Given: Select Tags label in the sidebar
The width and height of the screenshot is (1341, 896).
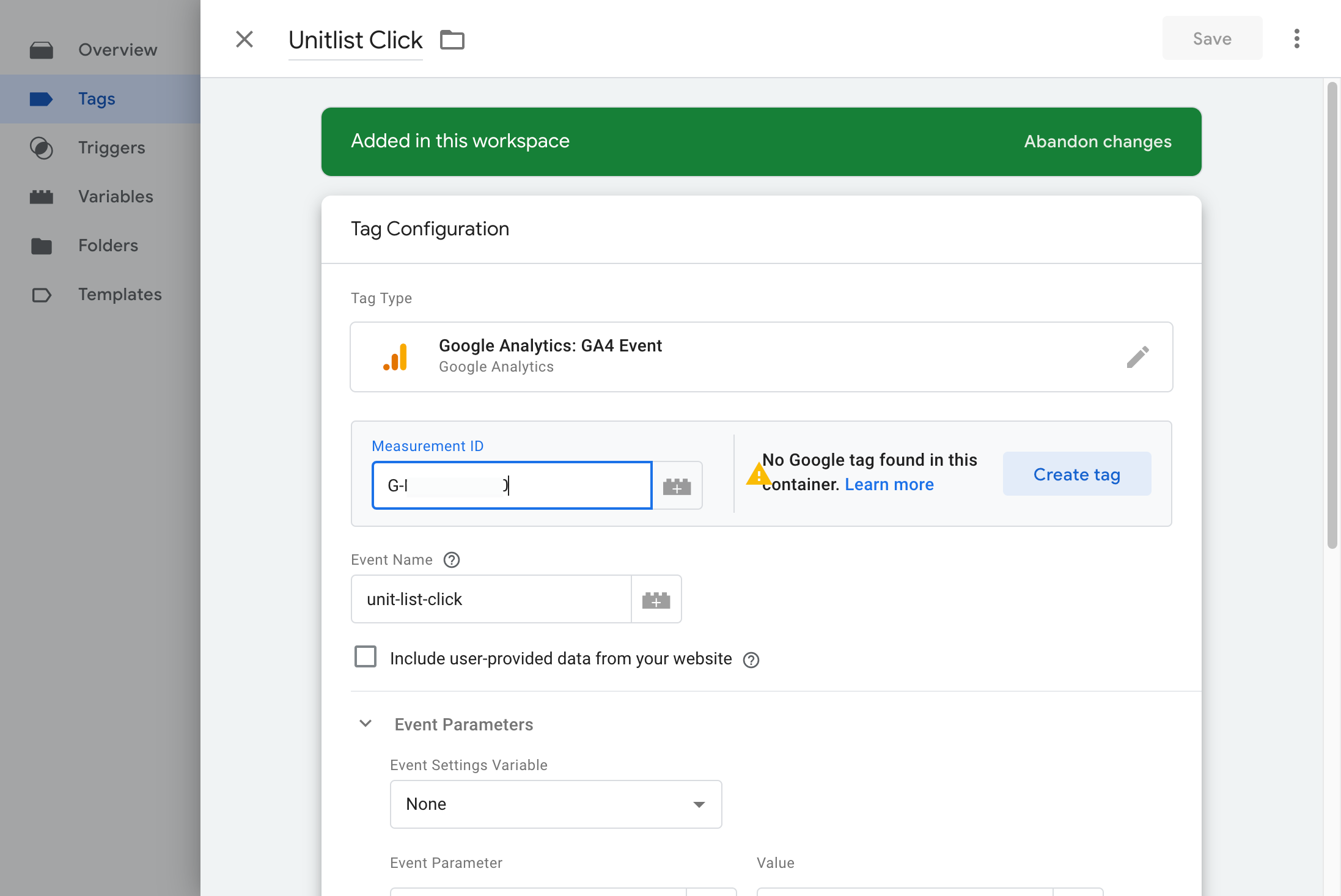Looking at the screenshot, I should click(97, 99).
